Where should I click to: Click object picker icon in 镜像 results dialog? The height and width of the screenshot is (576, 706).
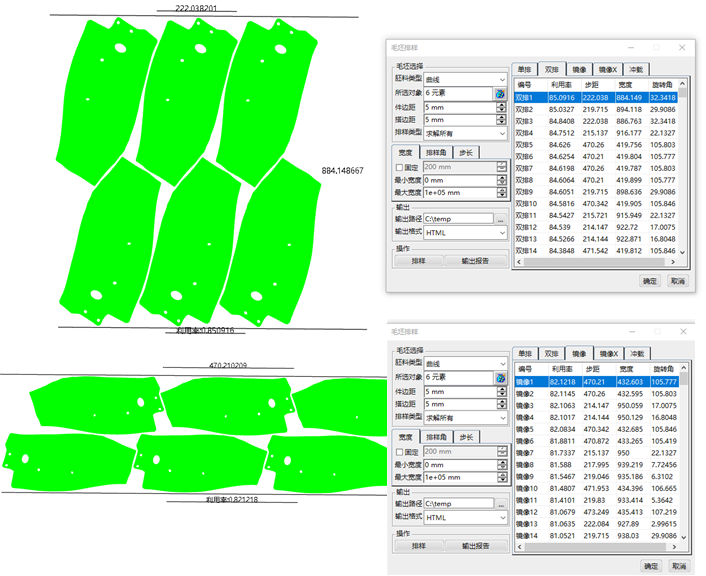pyautogui.click(x=500, y=378)
